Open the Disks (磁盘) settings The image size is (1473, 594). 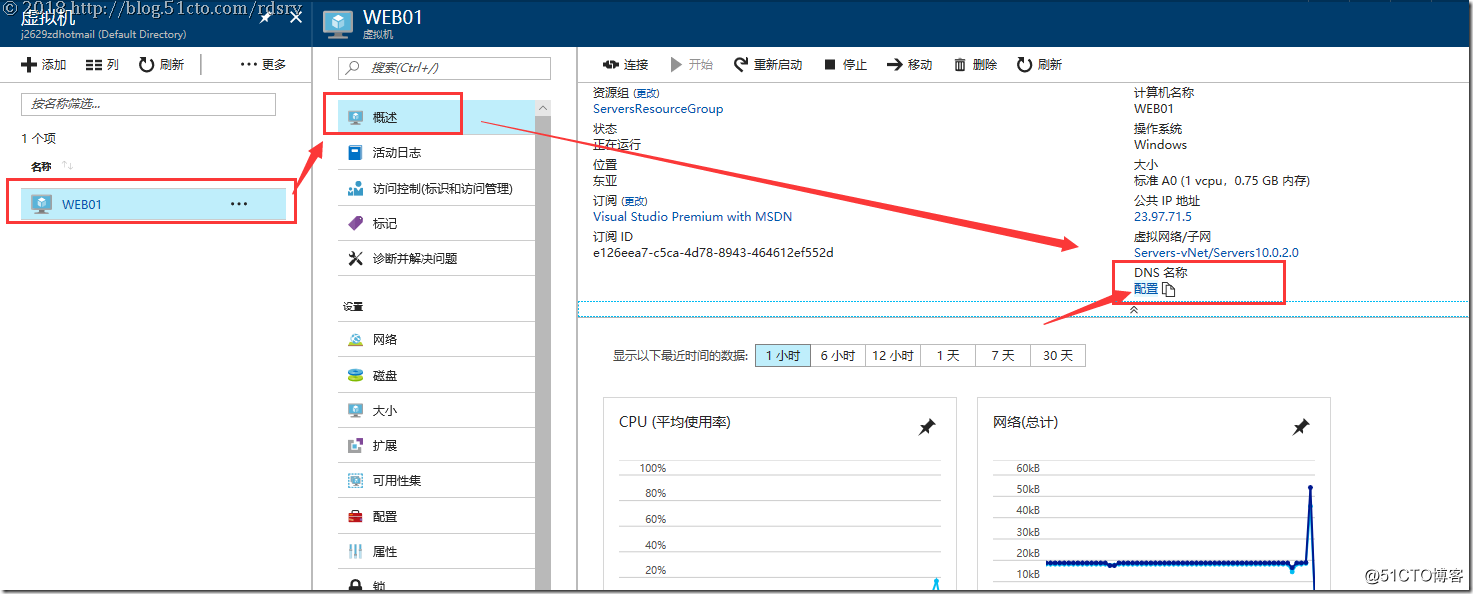436,375
